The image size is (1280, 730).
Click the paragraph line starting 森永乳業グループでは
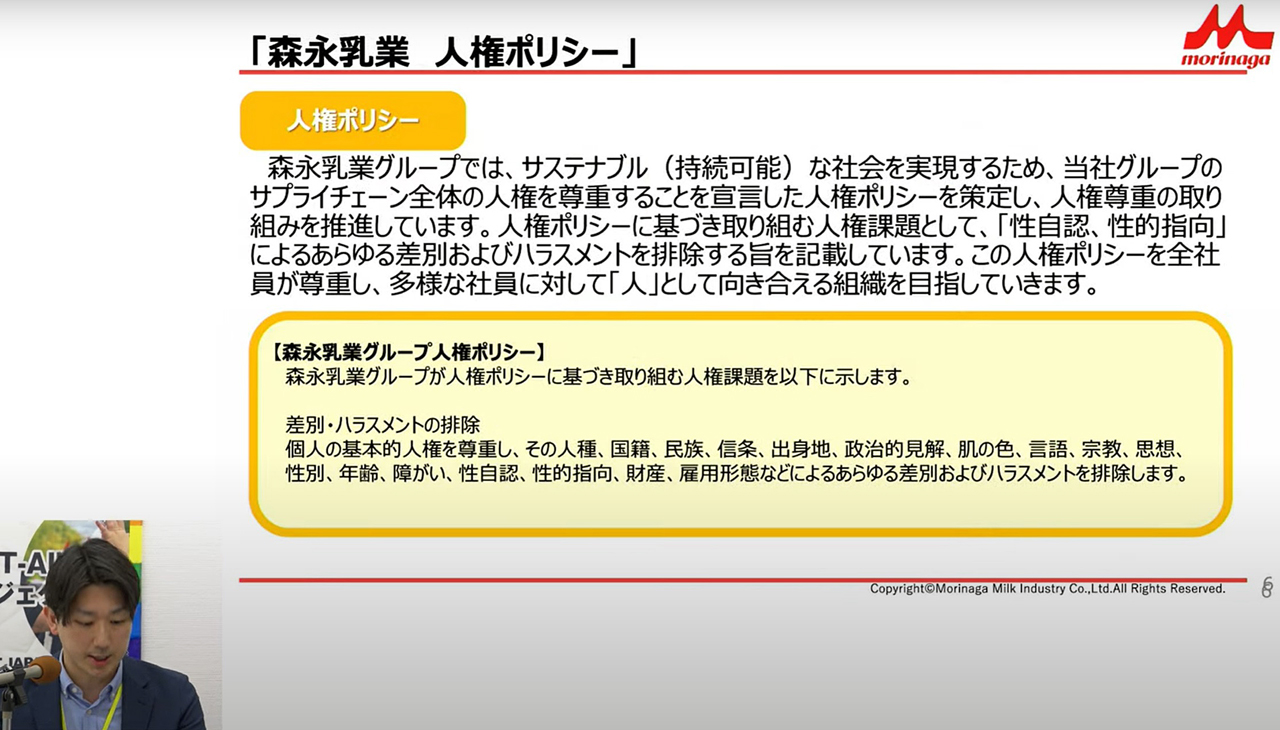pyautogui.click(x=745, y=167)
